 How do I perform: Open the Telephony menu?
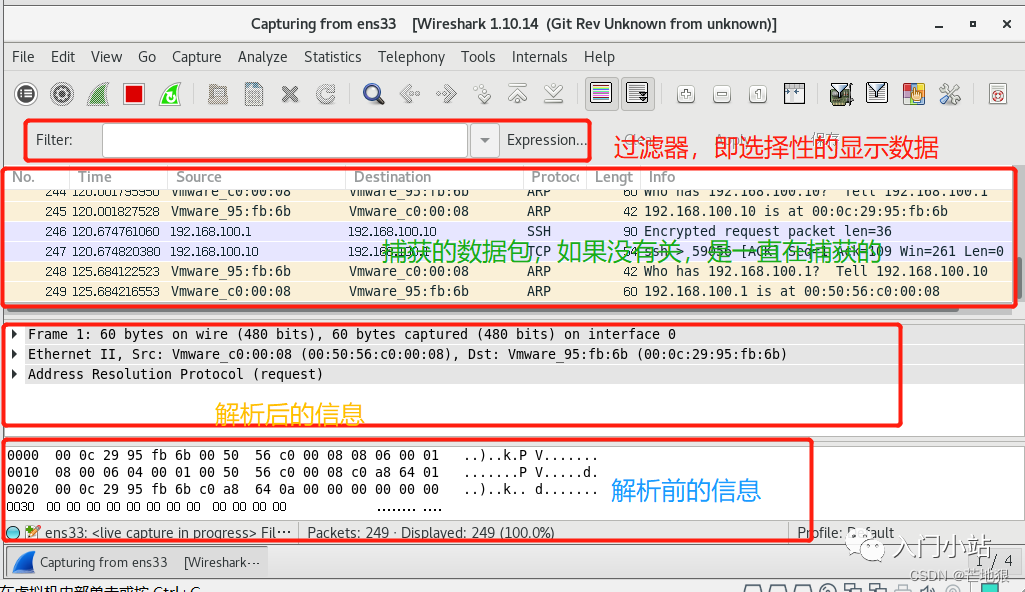411,58
